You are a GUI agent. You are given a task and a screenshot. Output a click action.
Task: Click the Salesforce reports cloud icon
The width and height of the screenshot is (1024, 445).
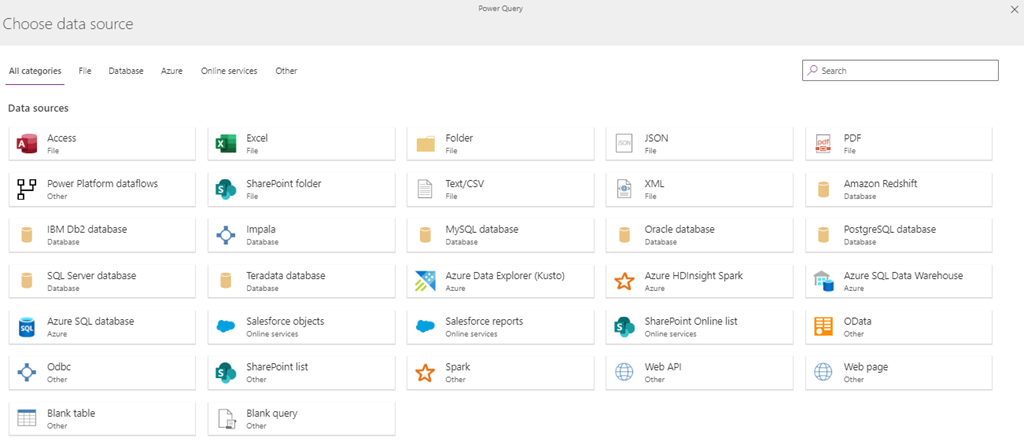click(425, 327)
